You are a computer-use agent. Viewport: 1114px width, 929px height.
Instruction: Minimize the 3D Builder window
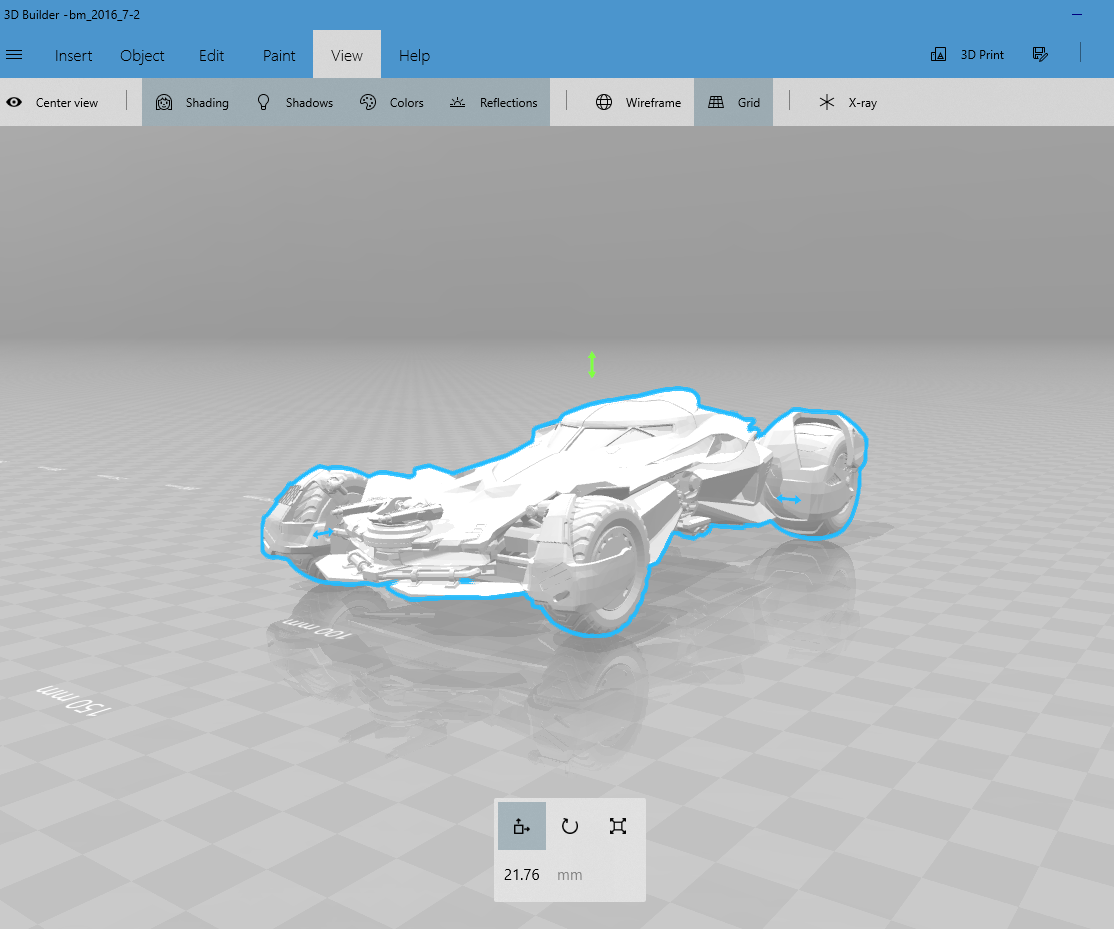[1077, 14]
